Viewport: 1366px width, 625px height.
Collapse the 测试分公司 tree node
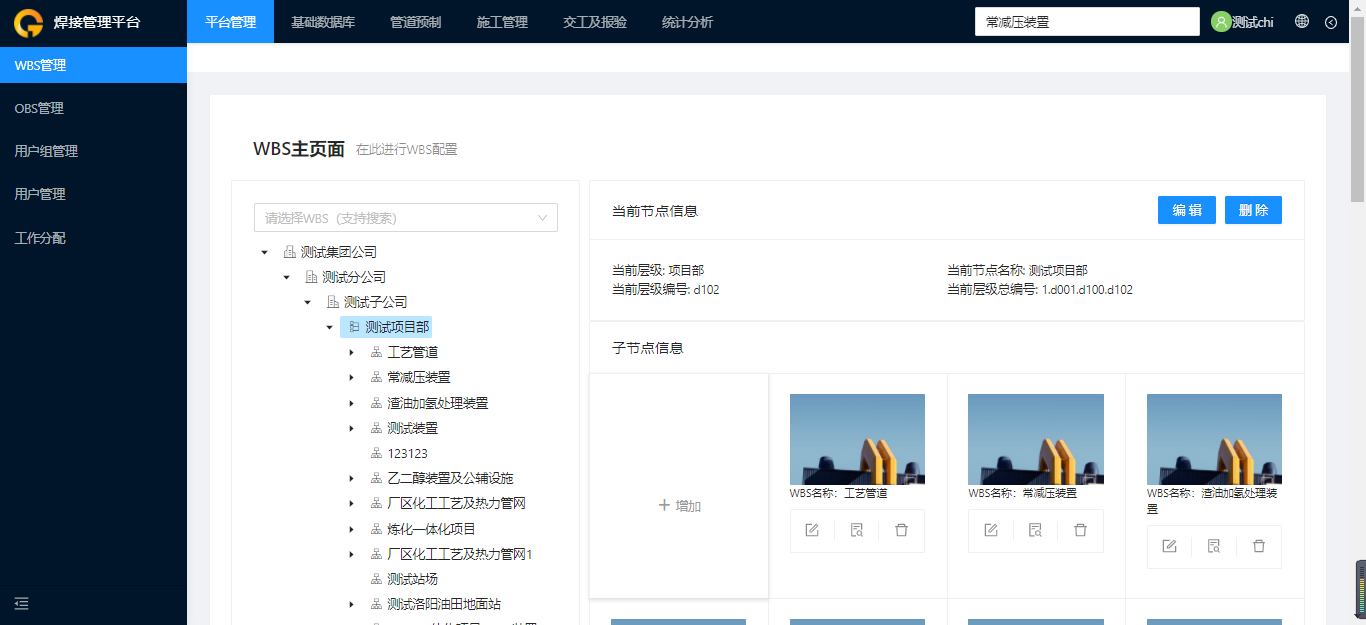pyautogui.click(x=286, y=277)
